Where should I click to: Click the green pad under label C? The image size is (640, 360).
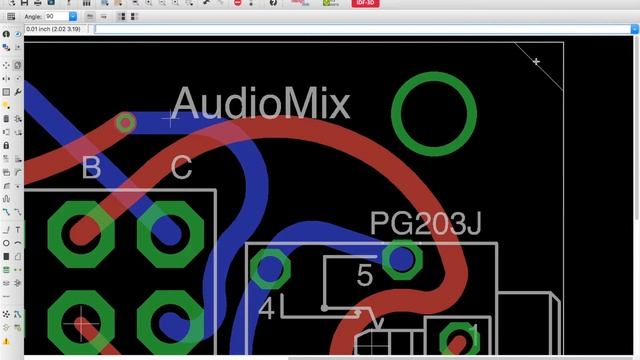point(171,234)
